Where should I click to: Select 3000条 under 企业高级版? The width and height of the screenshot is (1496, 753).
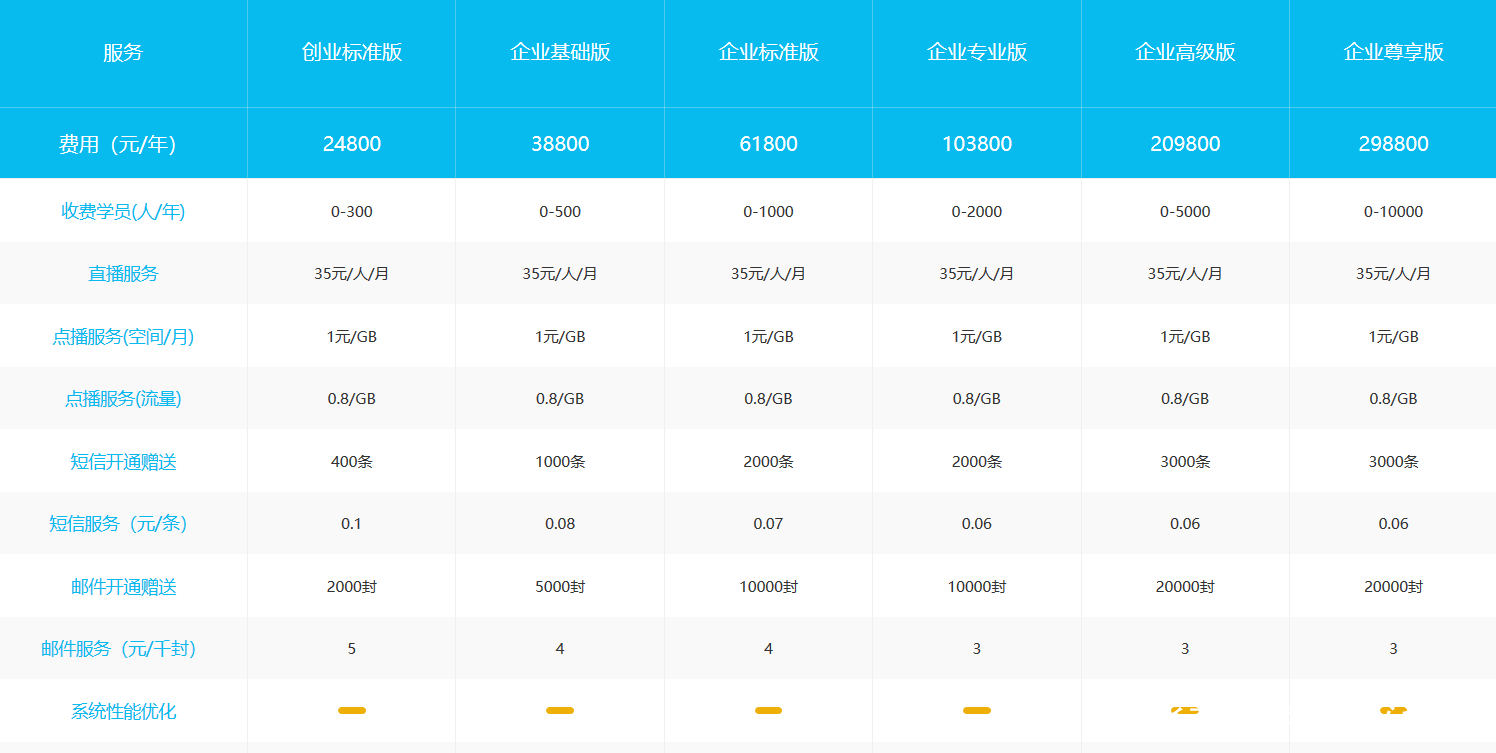tap(1185, 462)
